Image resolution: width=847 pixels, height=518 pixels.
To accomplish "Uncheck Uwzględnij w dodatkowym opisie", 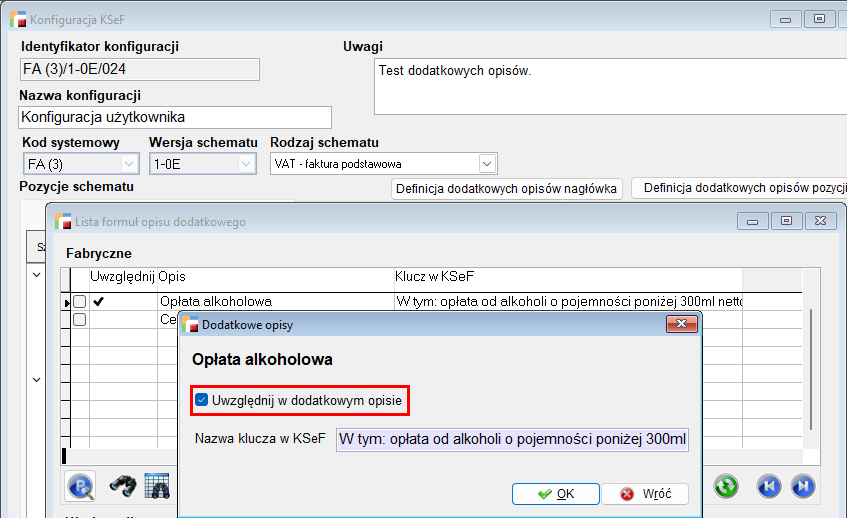I will click(201, 401).
